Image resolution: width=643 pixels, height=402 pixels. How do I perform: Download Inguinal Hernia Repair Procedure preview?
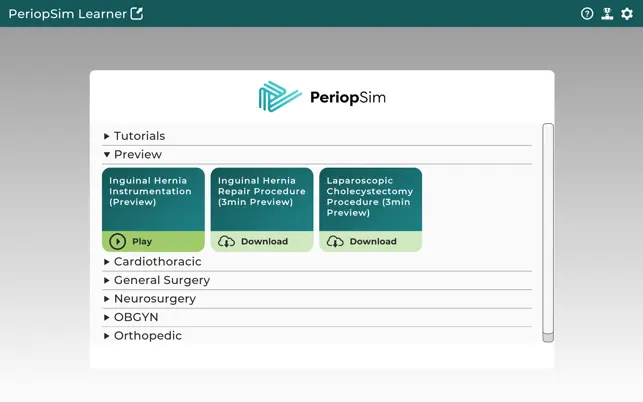pos(262,241)
